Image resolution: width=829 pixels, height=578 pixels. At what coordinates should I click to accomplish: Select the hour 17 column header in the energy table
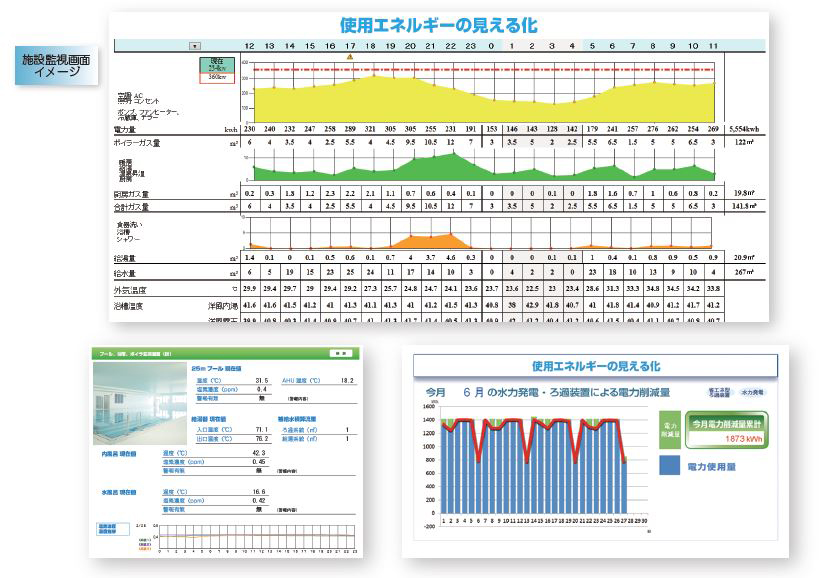(350, 46)
